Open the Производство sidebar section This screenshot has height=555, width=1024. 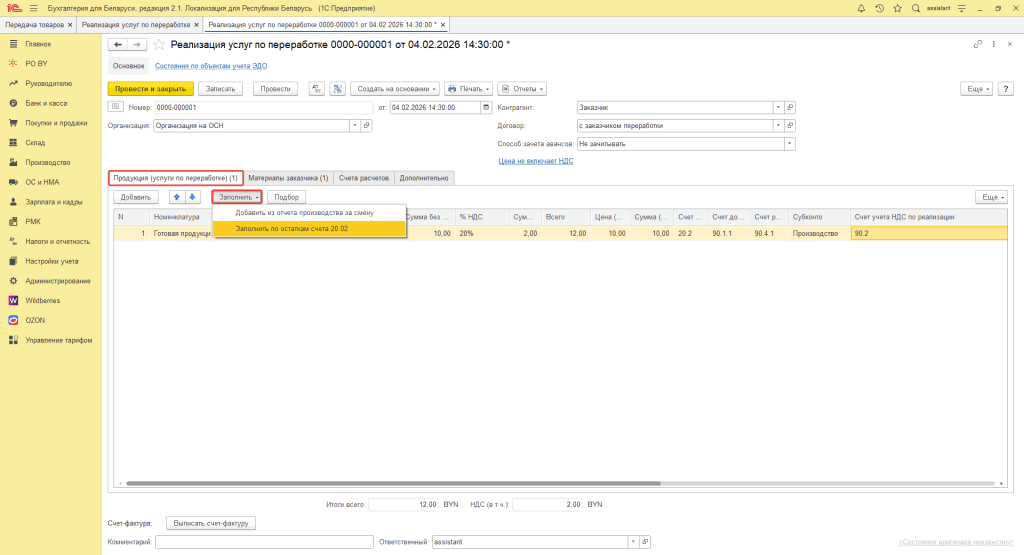(47, 162)
